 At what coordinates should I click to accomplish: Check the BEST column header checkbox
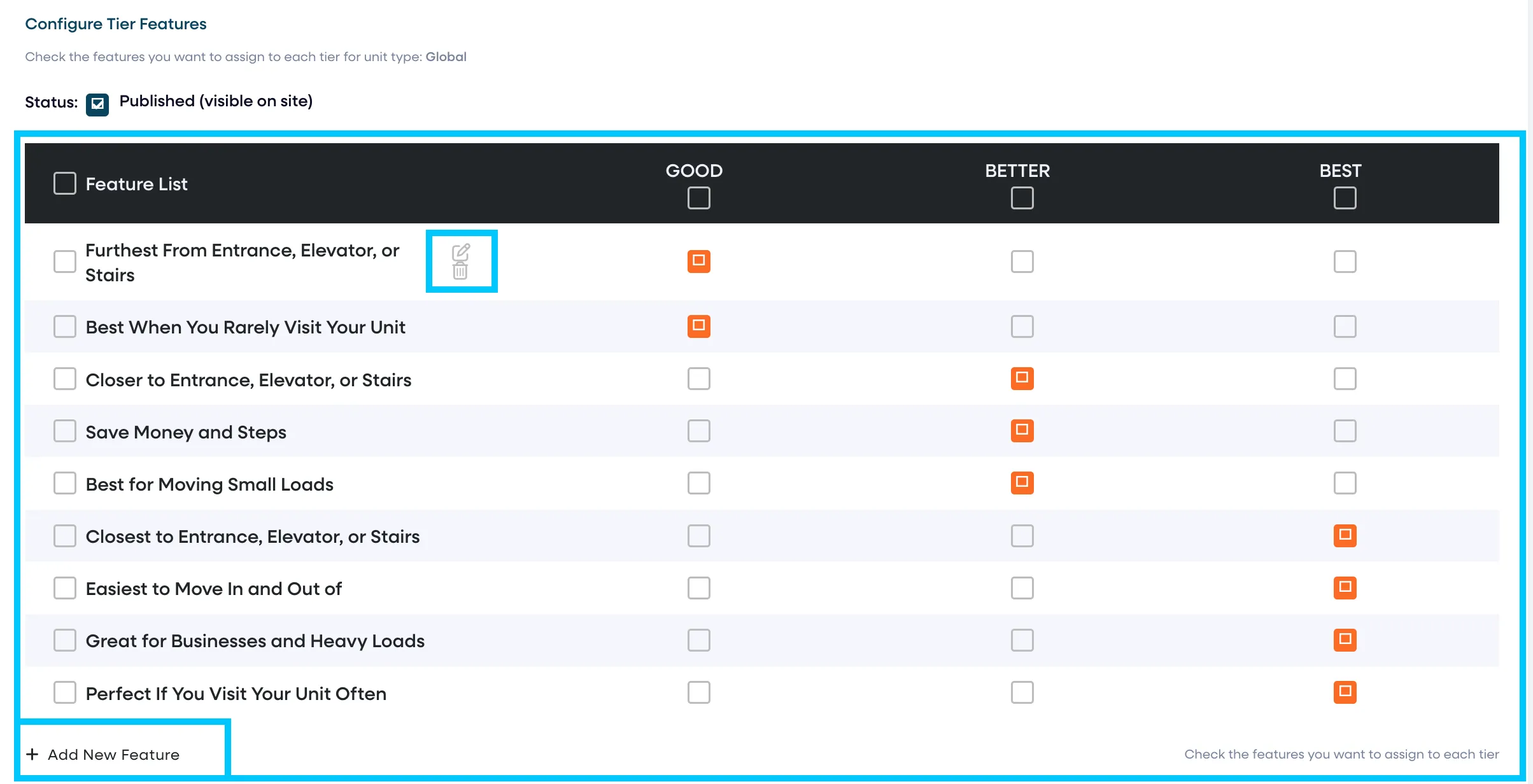[x=1345, y=198]
